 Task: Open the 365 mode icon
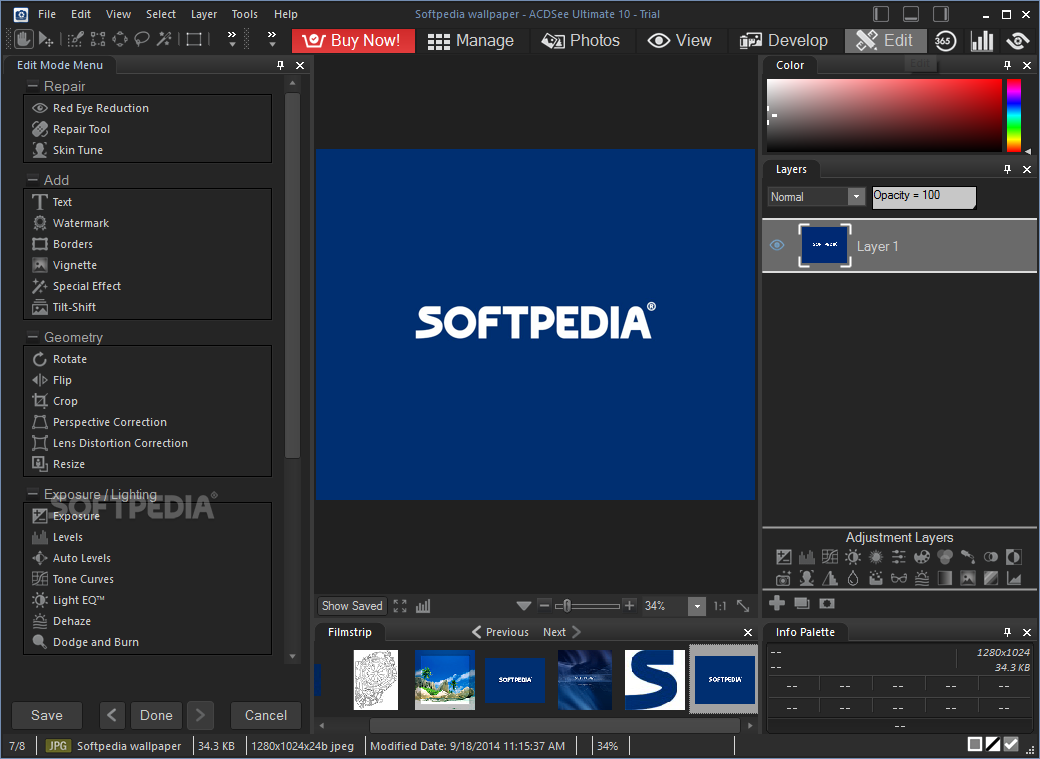[945, 40]
